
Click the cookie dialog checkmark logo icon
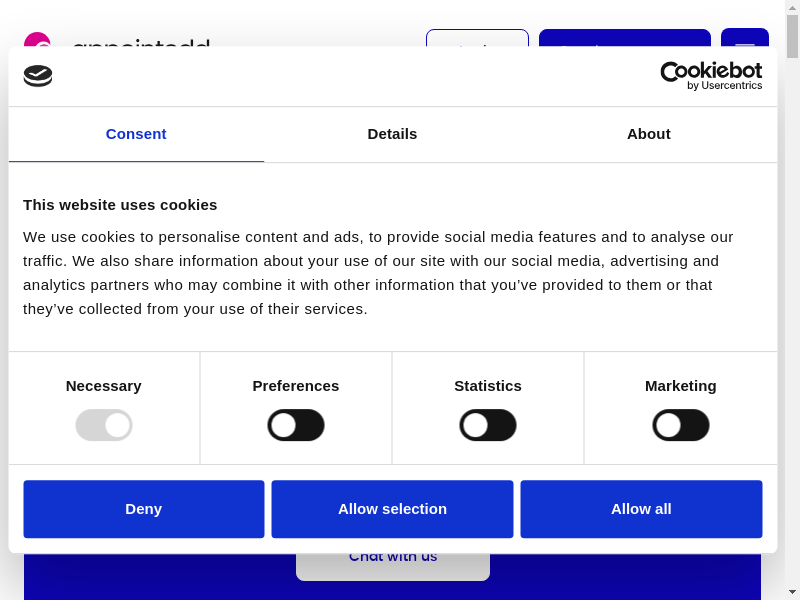point(38,76)
